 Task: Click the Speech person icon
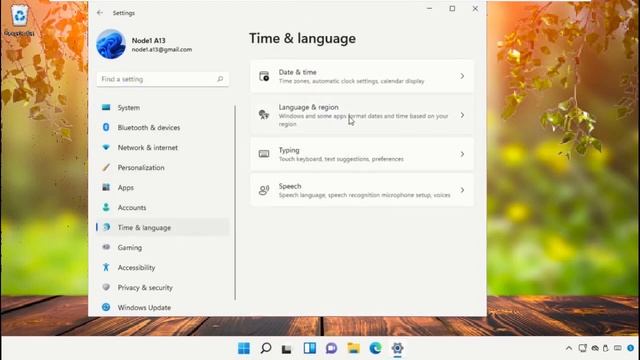pos(264,190)
